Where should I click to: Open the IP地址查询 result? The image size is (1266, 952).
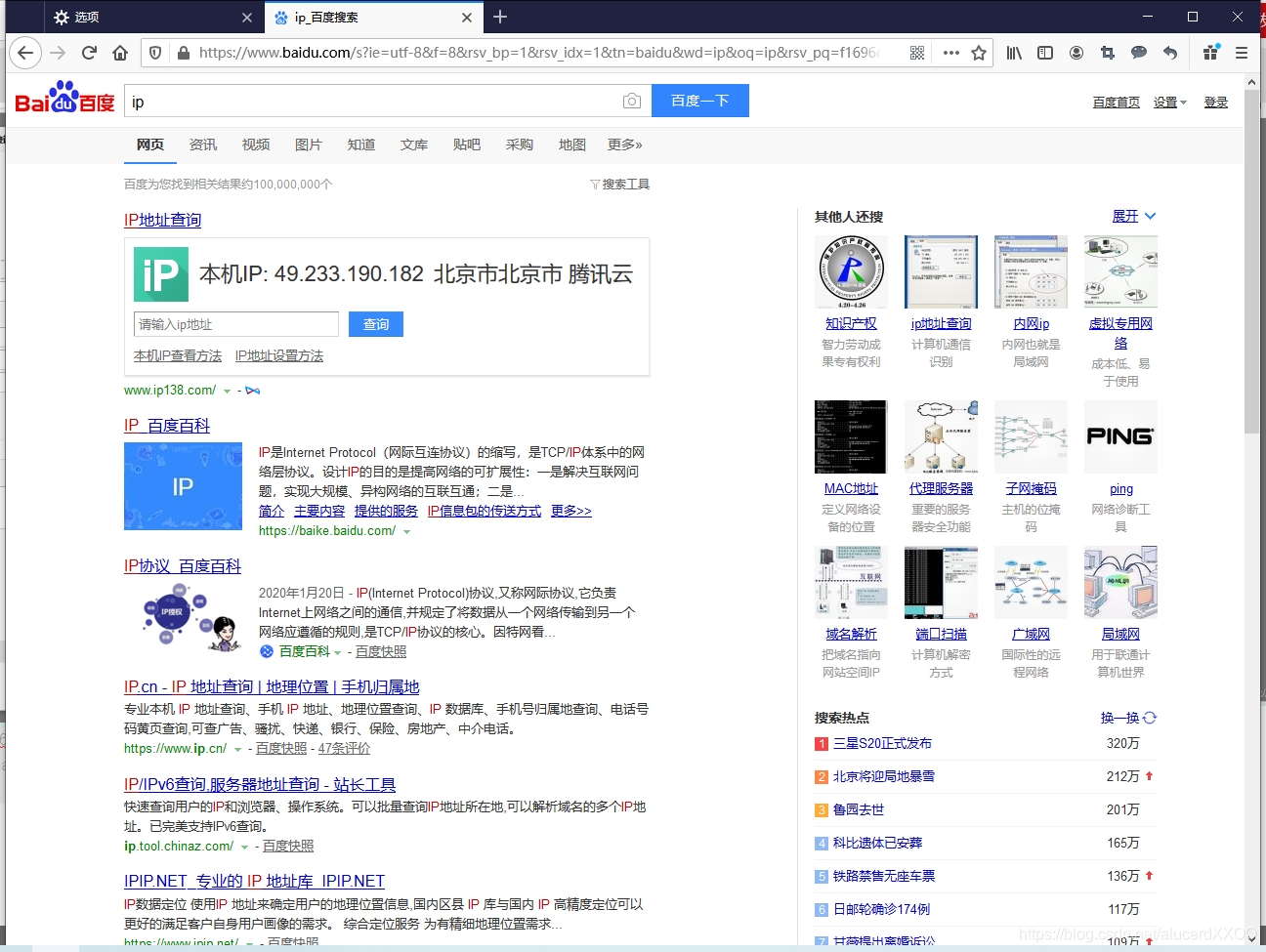pyautogui.click(x=162, y=220)
